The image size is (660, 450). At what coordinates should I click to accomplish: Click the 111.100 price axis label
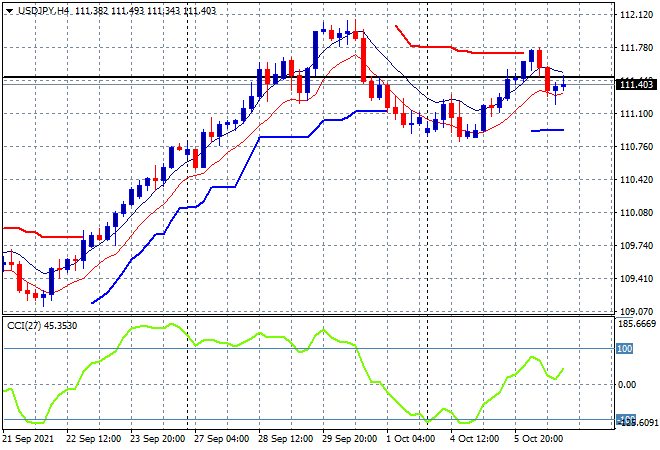[636, 114]
